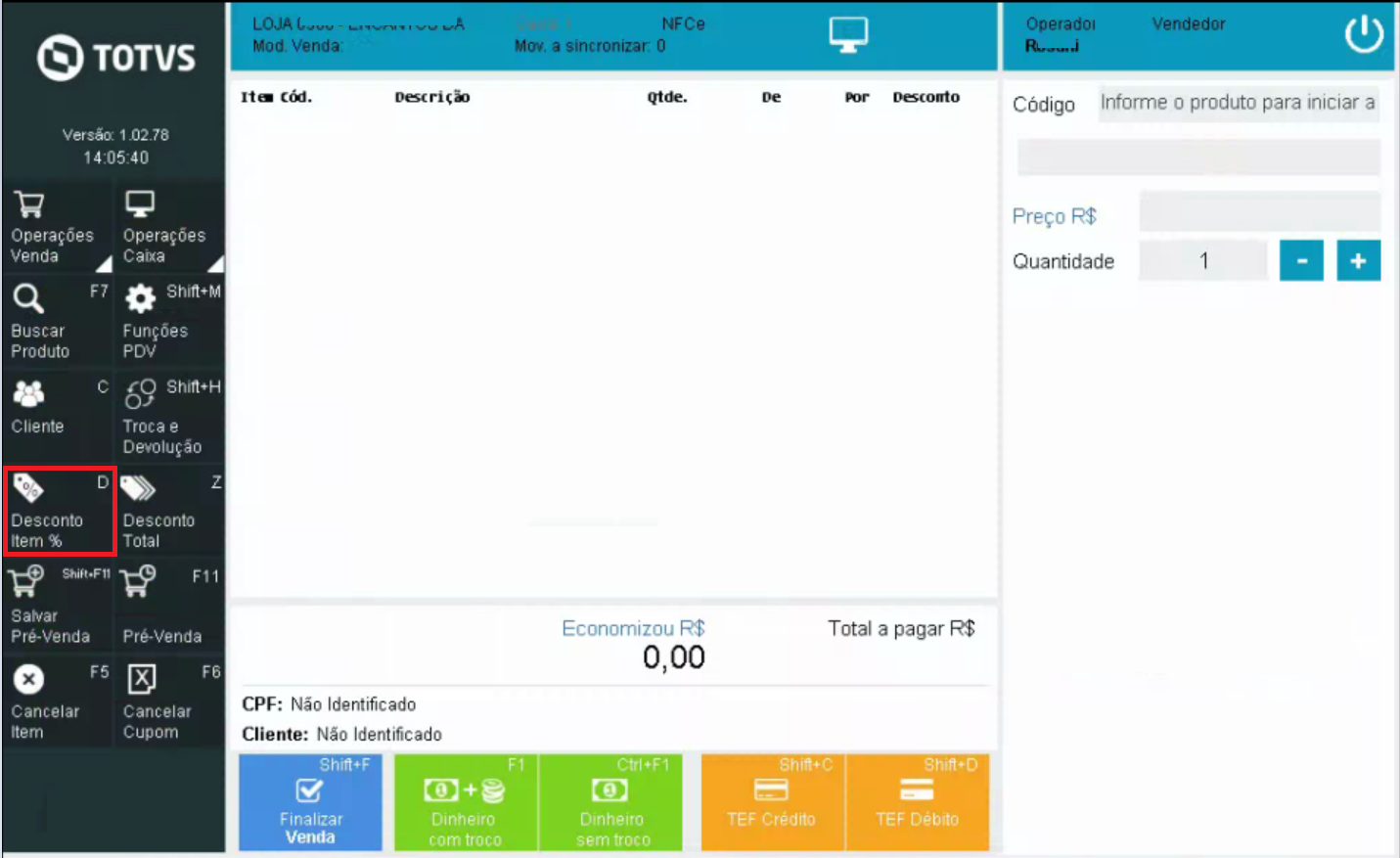
Task: Click Mov. a sincronizar: 0 text
Action: click(x=590, y=46)
